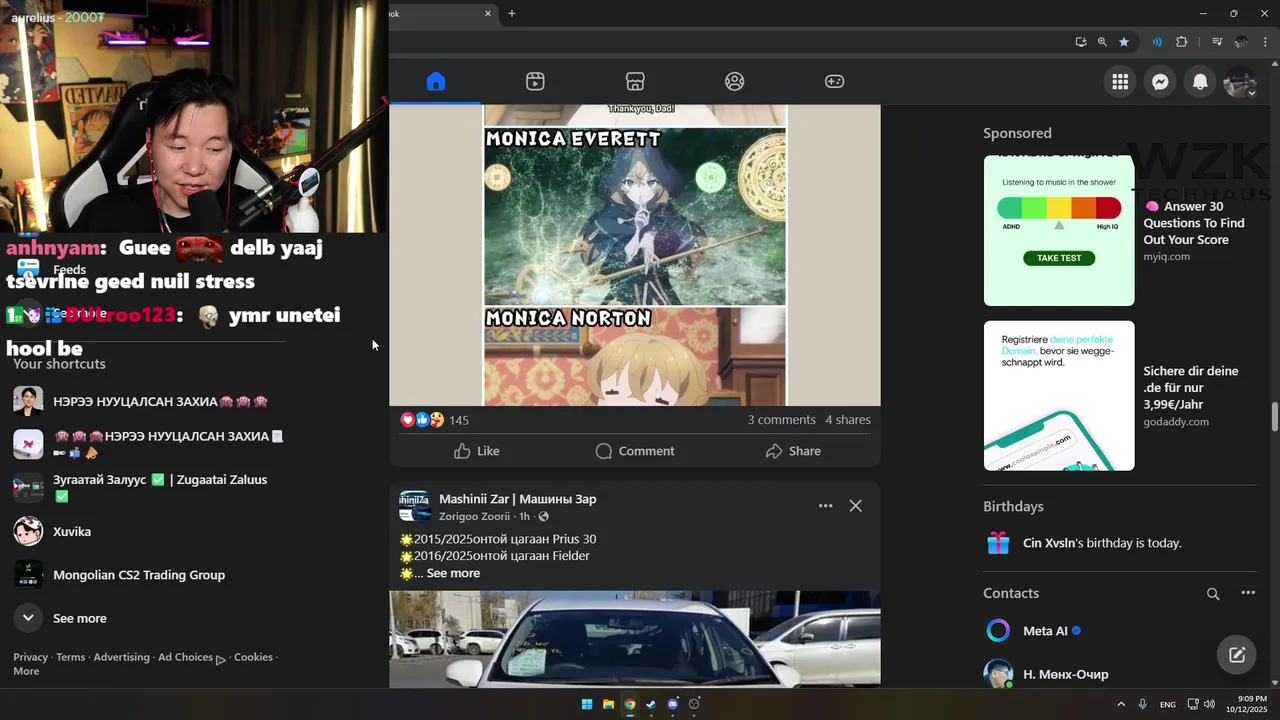Open Steam from the taskbar
Viewport: 1280px width, 720px height.
coord(651,704)
